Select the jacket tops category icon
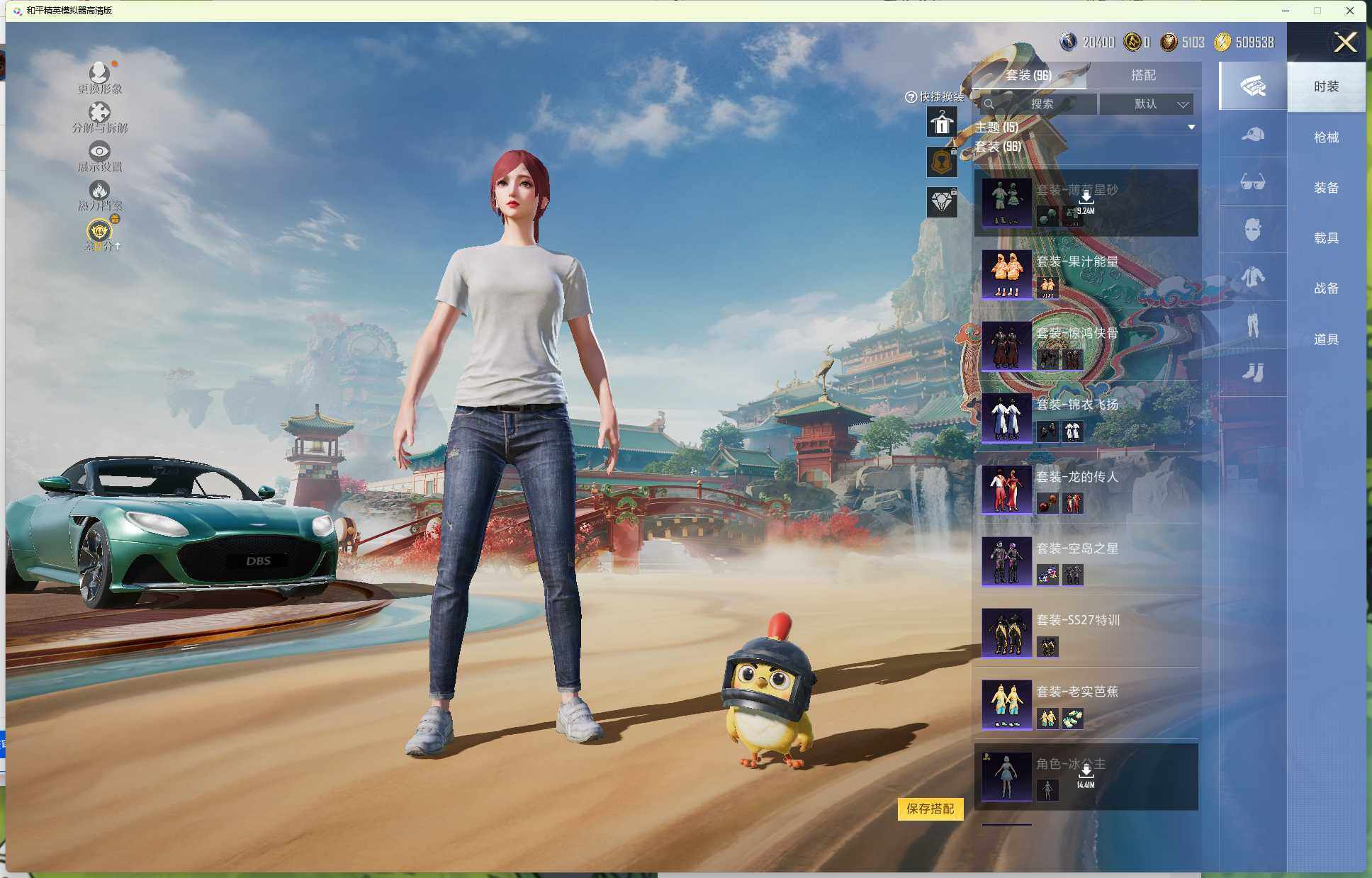 click(x=1252, y=277)
